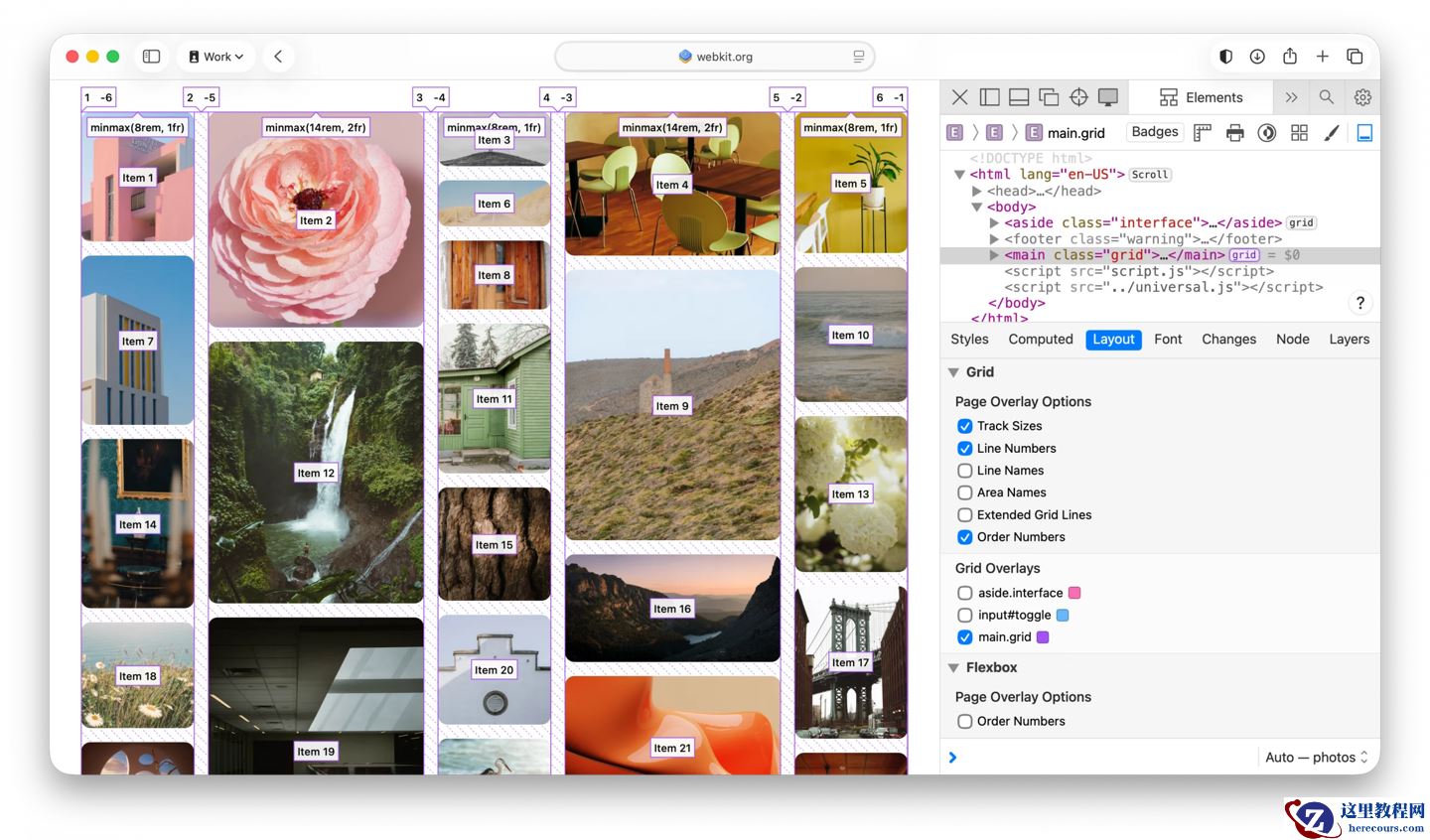Click the inspector search magnifier icon
The height and width of the screenshot is (840, 1430).
[1326, 97]
